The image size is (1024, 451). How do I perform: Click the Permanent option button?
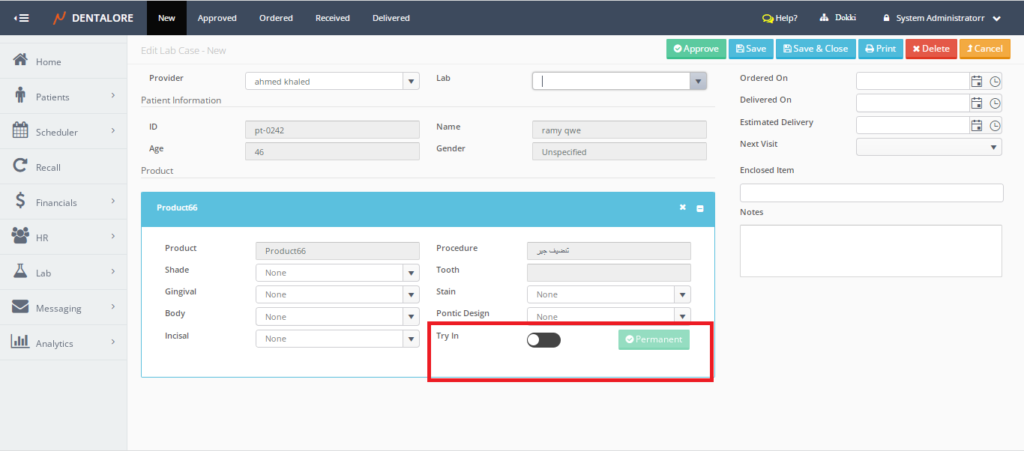coord(654,340)
